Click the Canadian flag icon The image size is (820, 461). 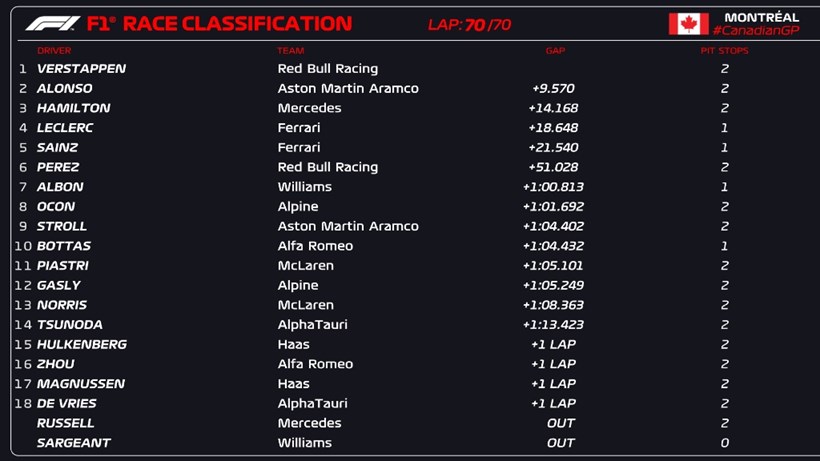pos(688,24)
